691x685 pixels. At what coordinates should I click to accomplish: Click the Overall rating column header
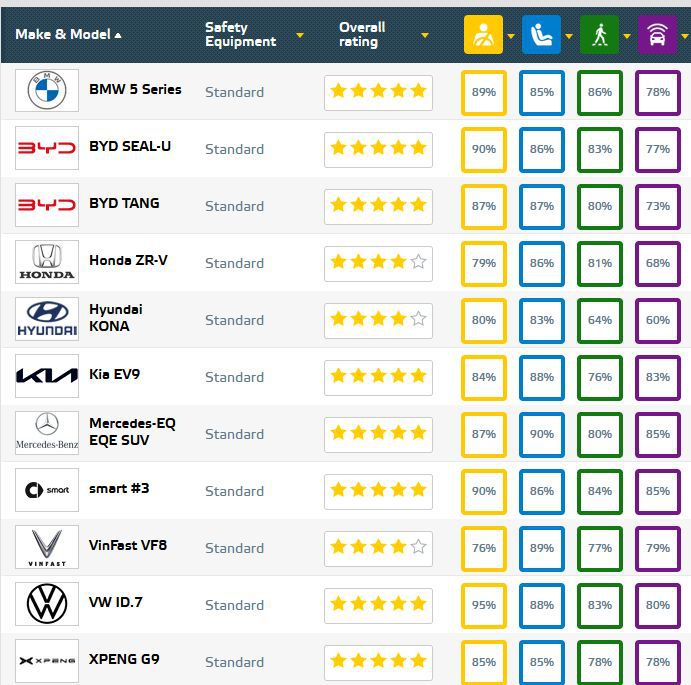[x=361, y=34]
